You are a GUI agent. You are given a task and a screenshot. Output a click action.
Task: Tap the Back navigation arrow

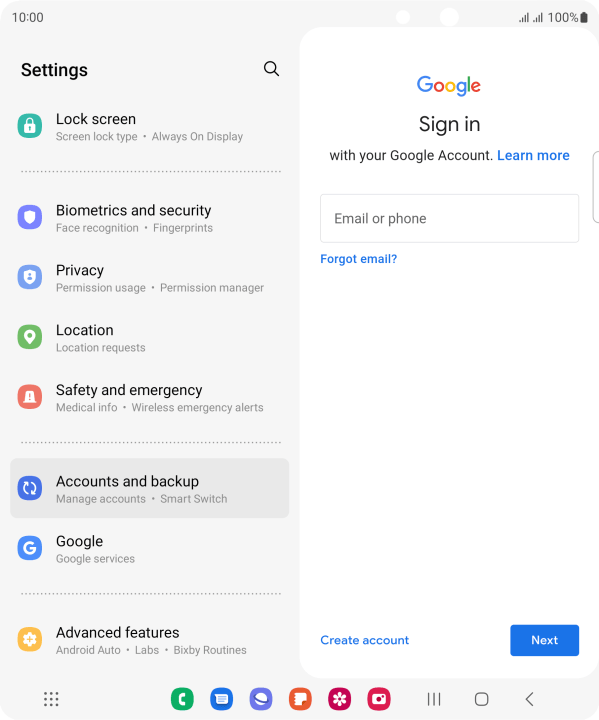[x=529, y=699]
